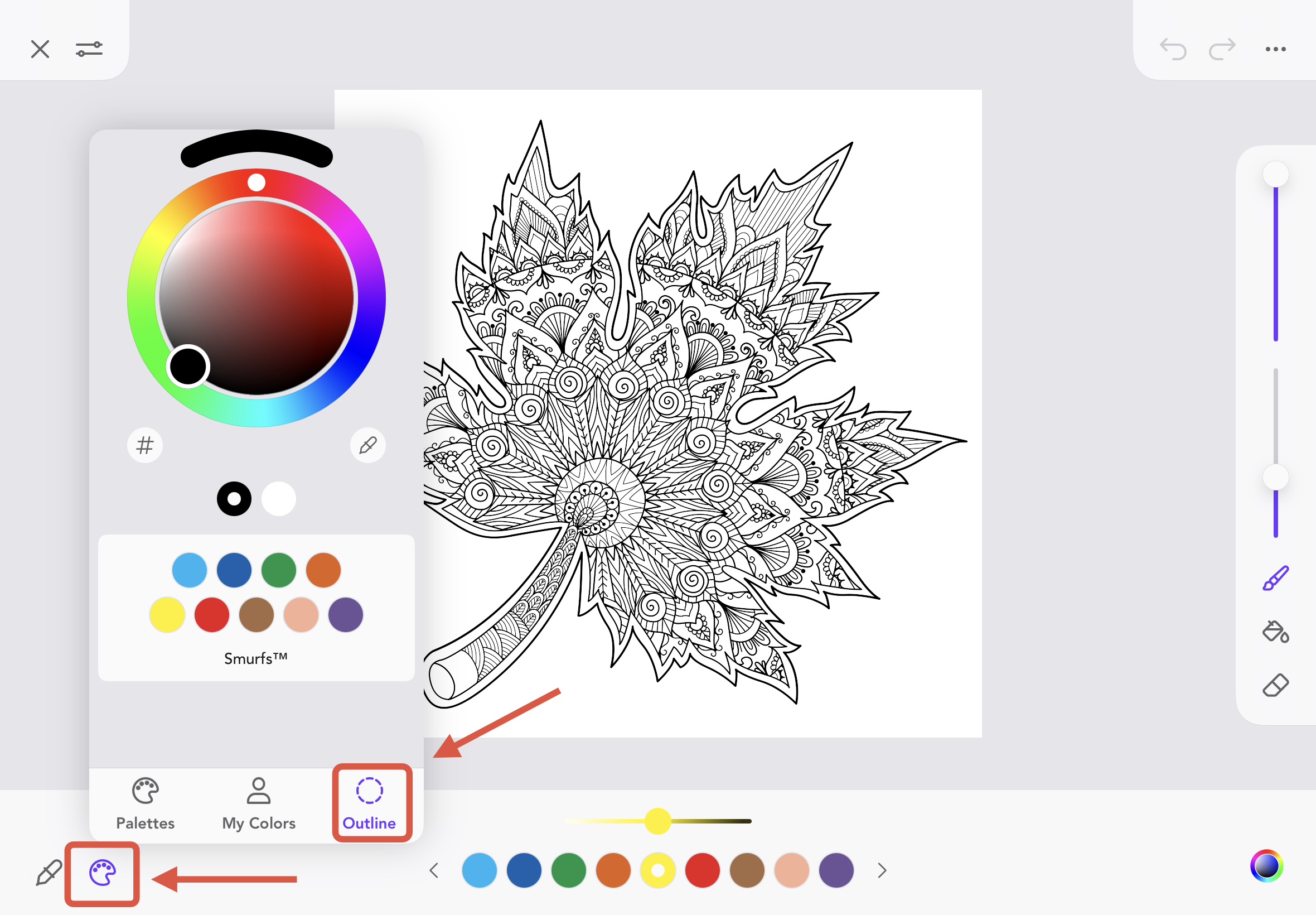Image resolution: width=1316 pixels, height=915 pixels.
Task: Open the rainbow color wheel button
Action: 1267,866
